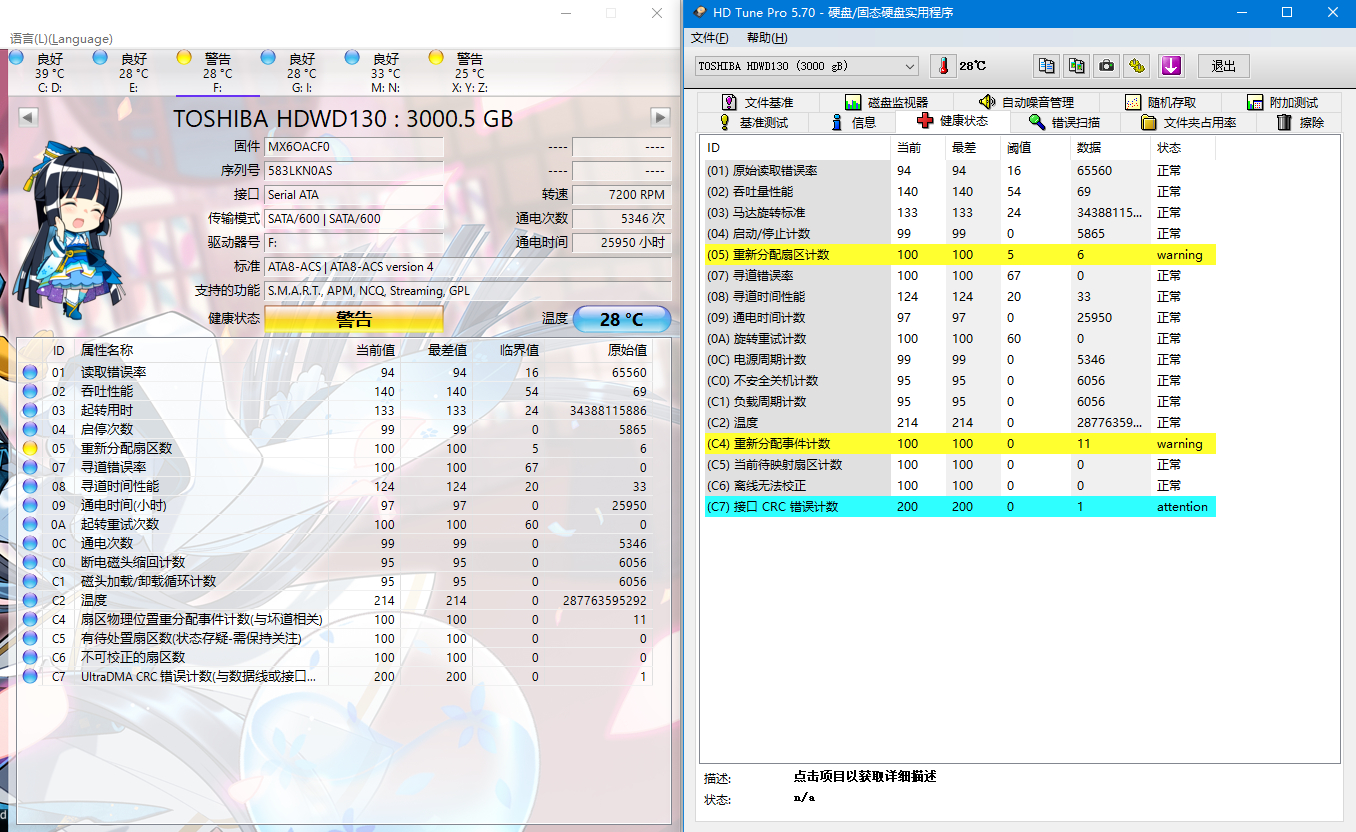This screenshot has height=832, width=1356.
Task: Click the 通电次数 field showing 5346 次
Action: pos(621,219)
